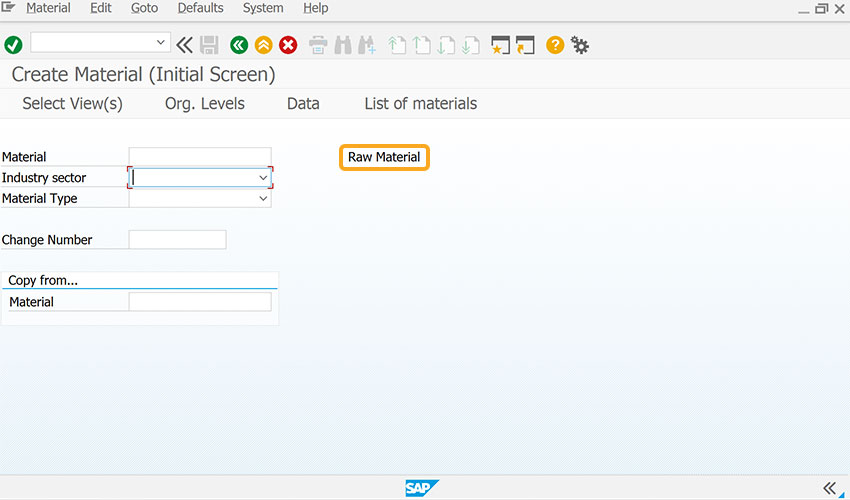Viewport: 850px width, 500px height.
Task: Expand the Material Type dropdown
Action: point(263,198)
